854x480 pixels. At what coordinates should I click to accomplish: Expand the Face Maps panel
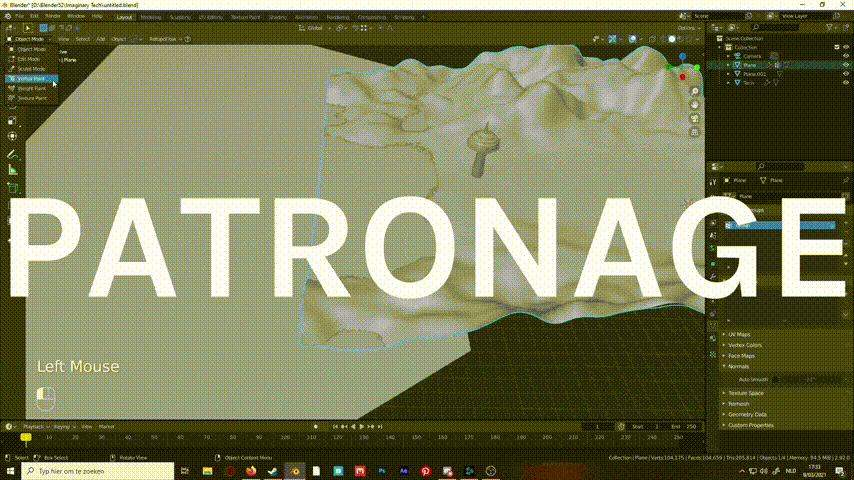point(741,356)
